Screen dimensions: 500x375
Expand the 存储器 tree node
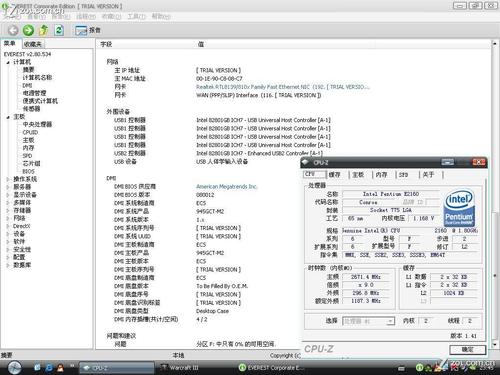8,210
